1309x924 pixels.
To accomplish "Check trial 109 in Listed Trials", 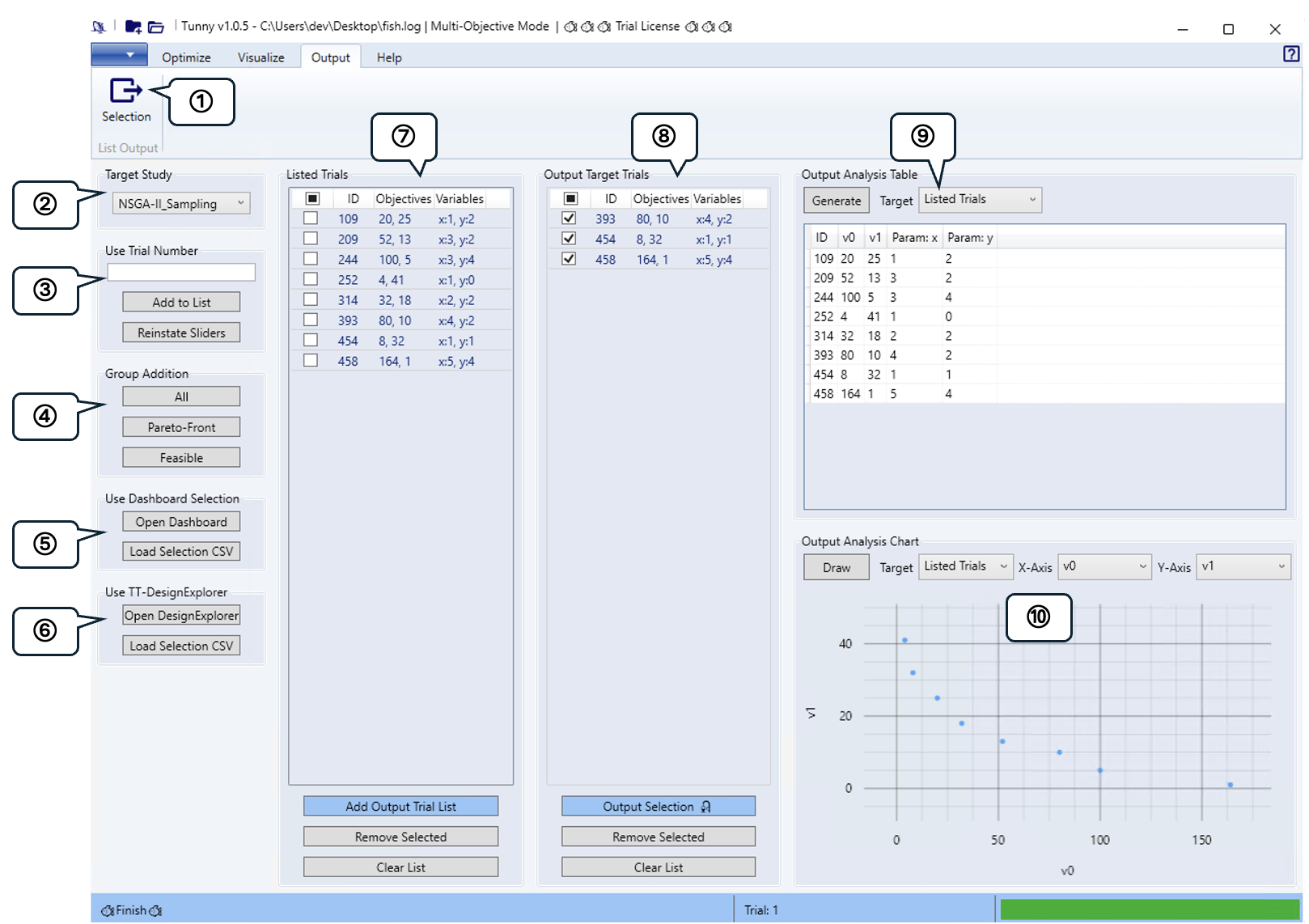I will (311, 218).
